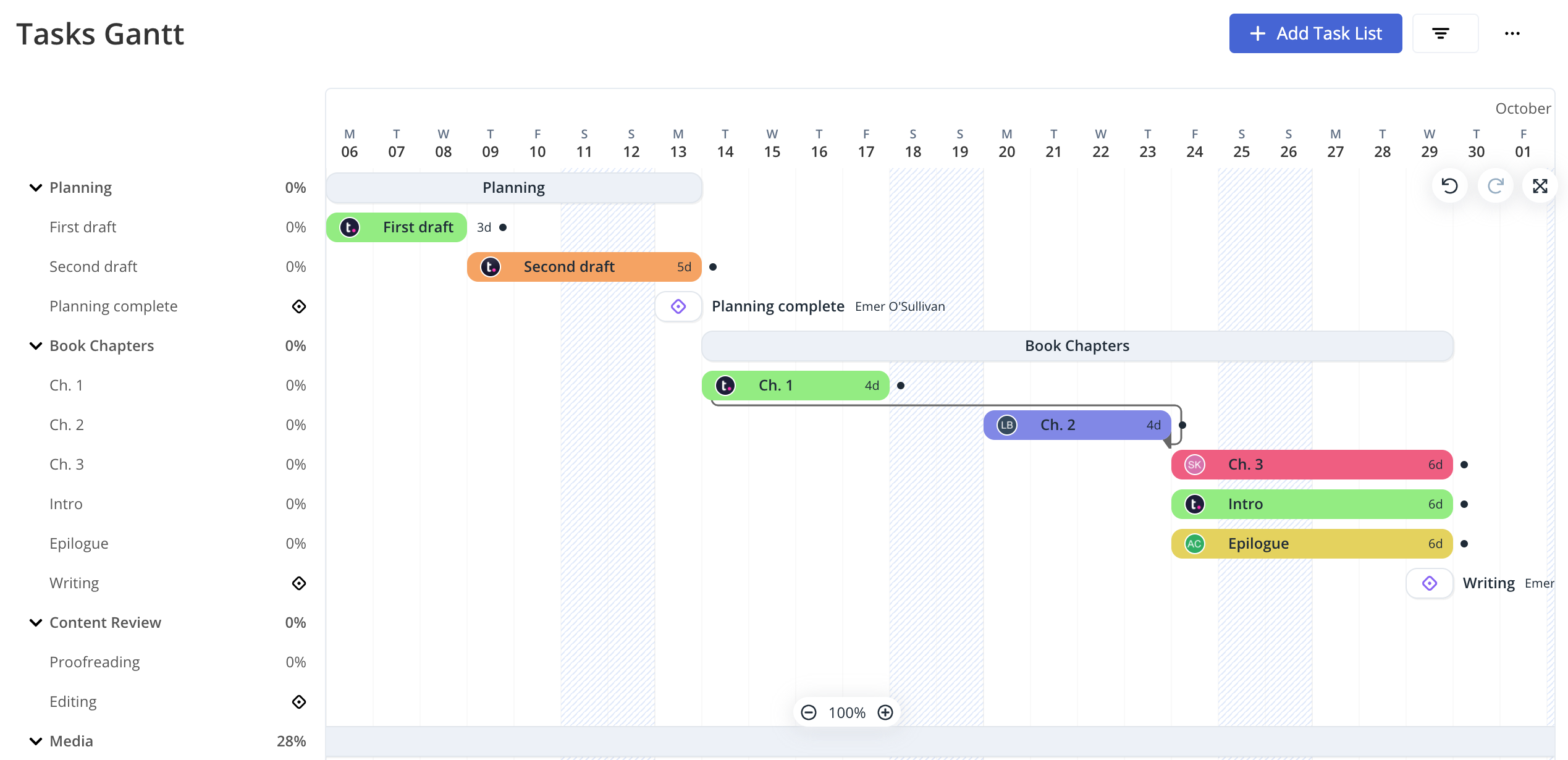Click the 100% zoom level control
This screenshot has width=1568, height=760.
click(846, 712)
